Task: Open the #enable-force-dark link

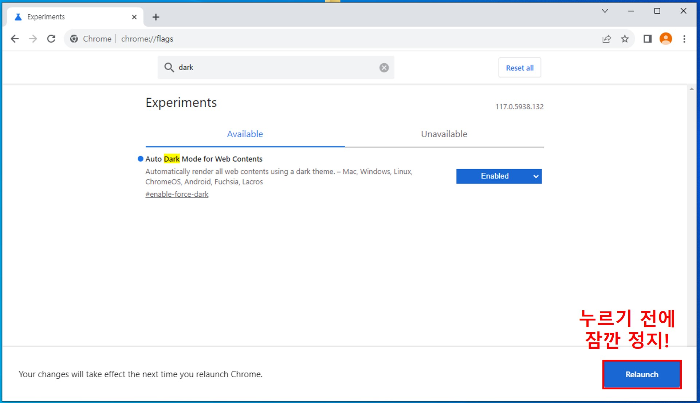Action: click(x=177, y=194)
